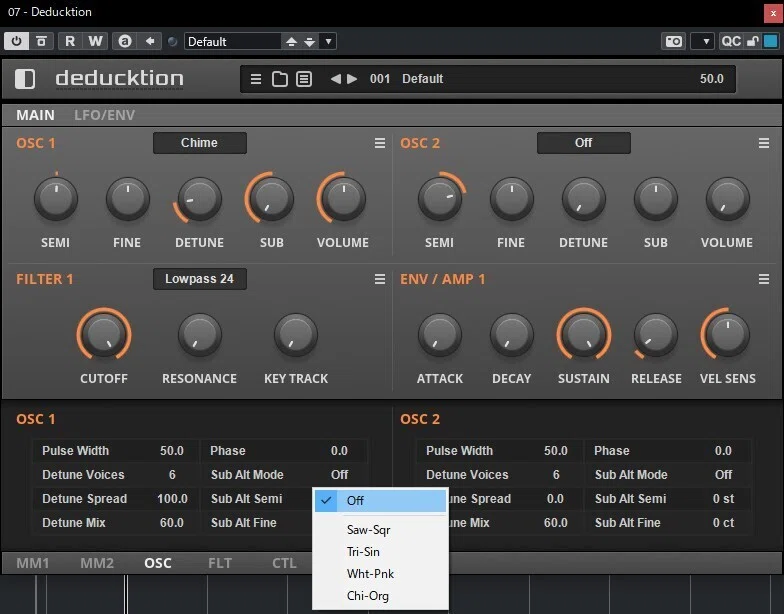Show Quick Controls with QC button
This screenshot has height=614, width=784.
(x=730, y=41)
